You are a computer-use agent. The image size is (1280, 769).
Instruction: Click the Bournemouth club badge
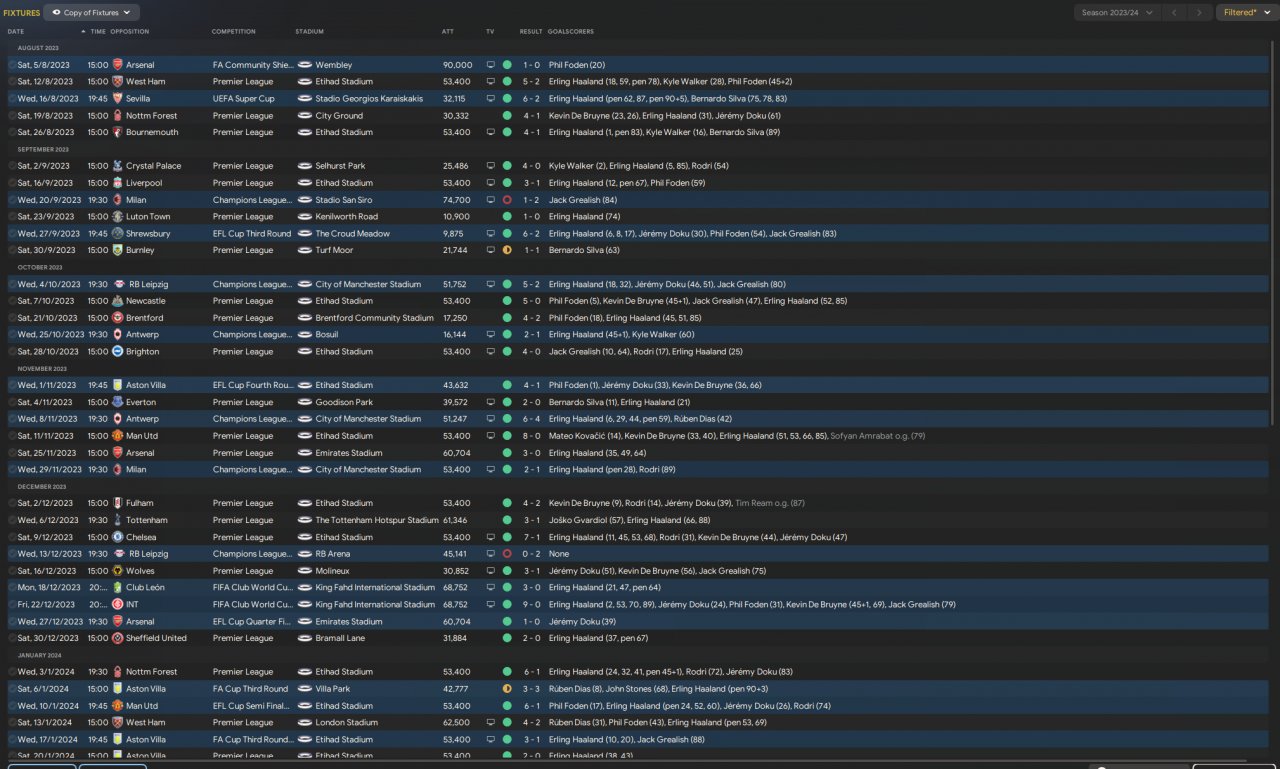[117, 132]
